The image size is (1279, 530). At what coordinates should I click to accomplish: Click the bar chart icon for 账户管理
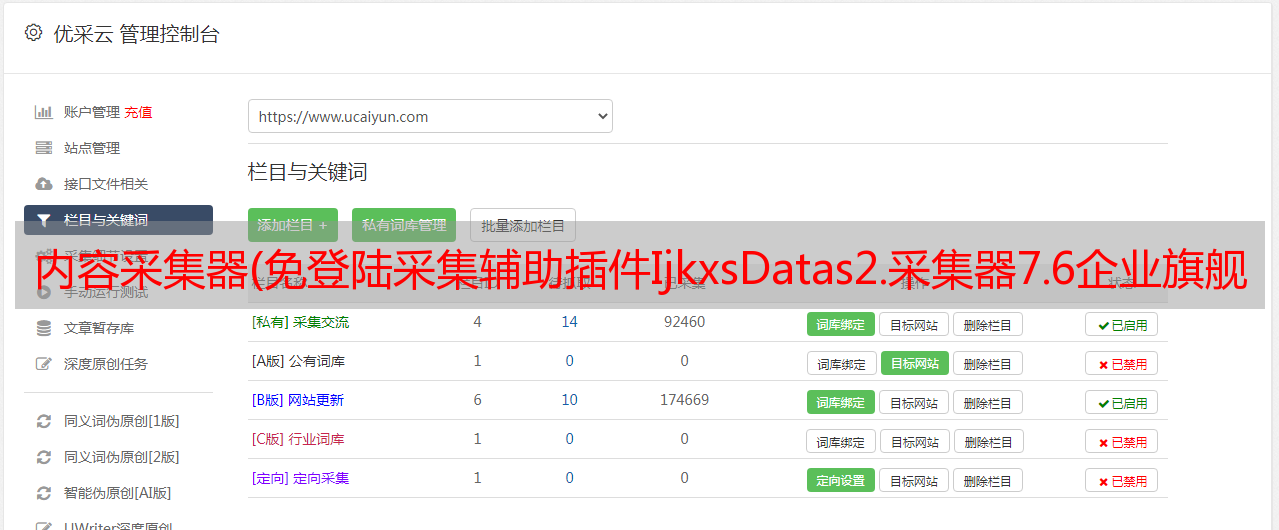pyautogui.click(x=44, y=112)
